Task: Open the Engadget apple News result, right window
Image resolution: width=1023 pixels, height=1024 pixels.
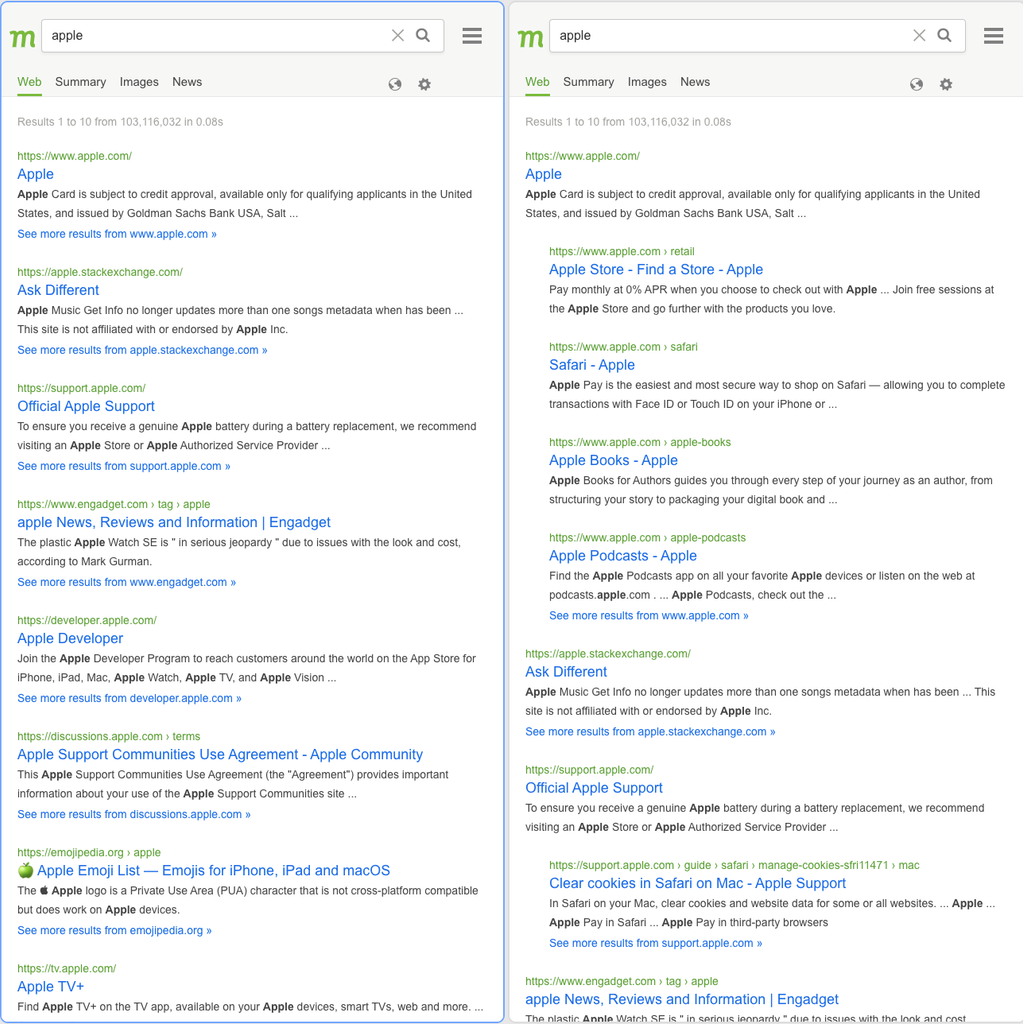Action: click(682, 1000)
